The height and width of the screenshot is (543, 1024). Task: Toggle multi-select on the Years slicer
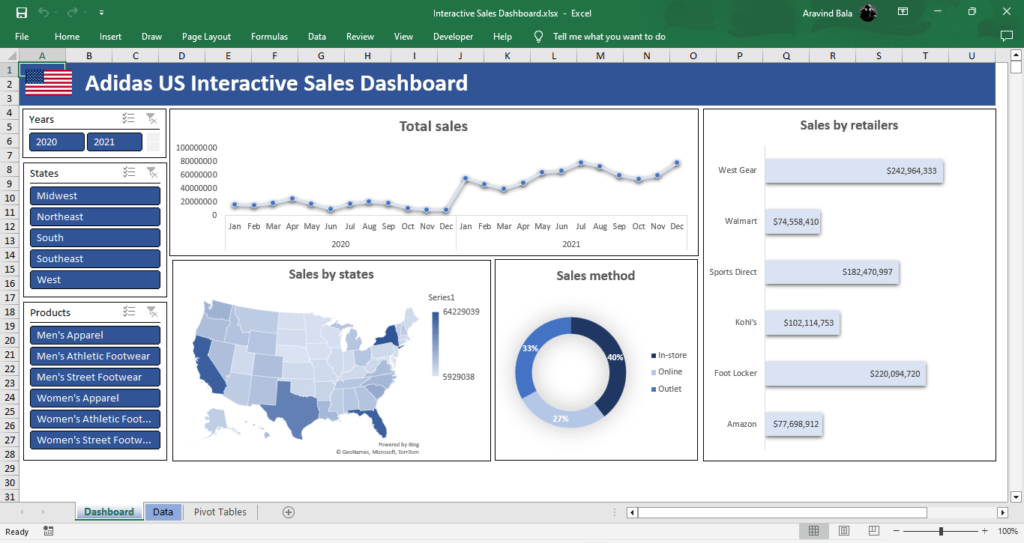click(x=129, y=118)
